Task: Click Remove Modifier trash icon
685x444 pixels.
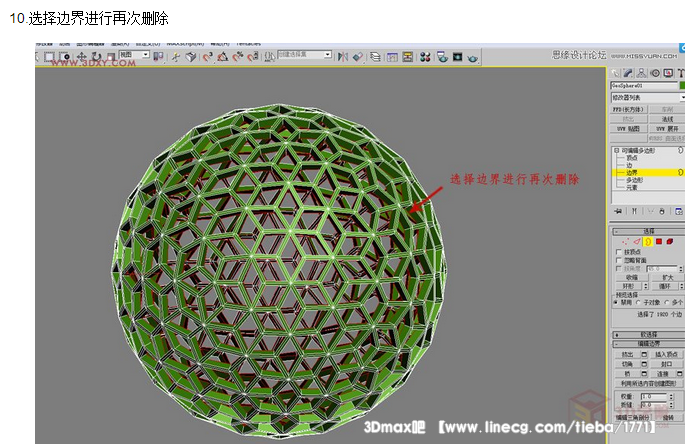Action: (661, 212)
